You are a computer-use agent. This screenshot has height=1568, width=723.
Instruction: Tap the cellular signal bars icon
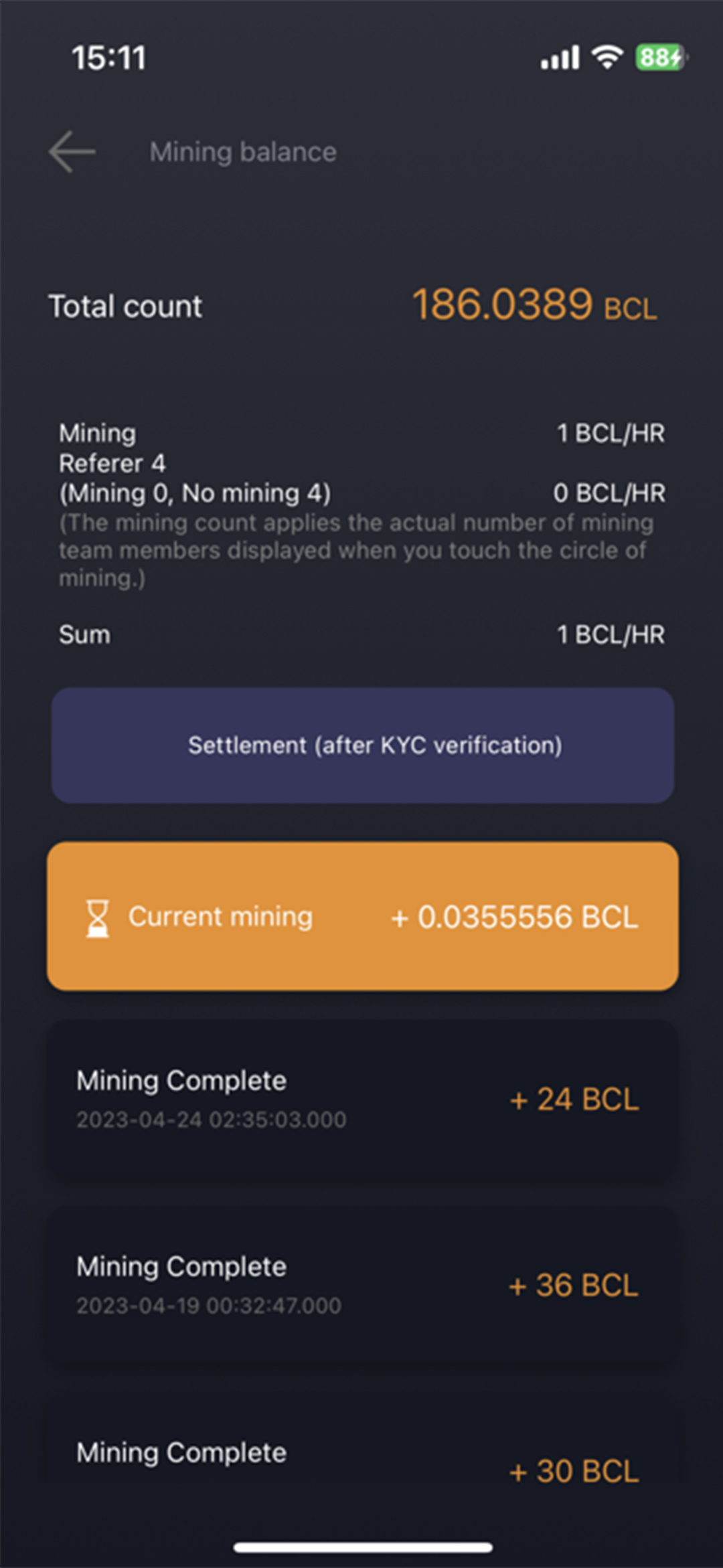[x=560, y=58]
